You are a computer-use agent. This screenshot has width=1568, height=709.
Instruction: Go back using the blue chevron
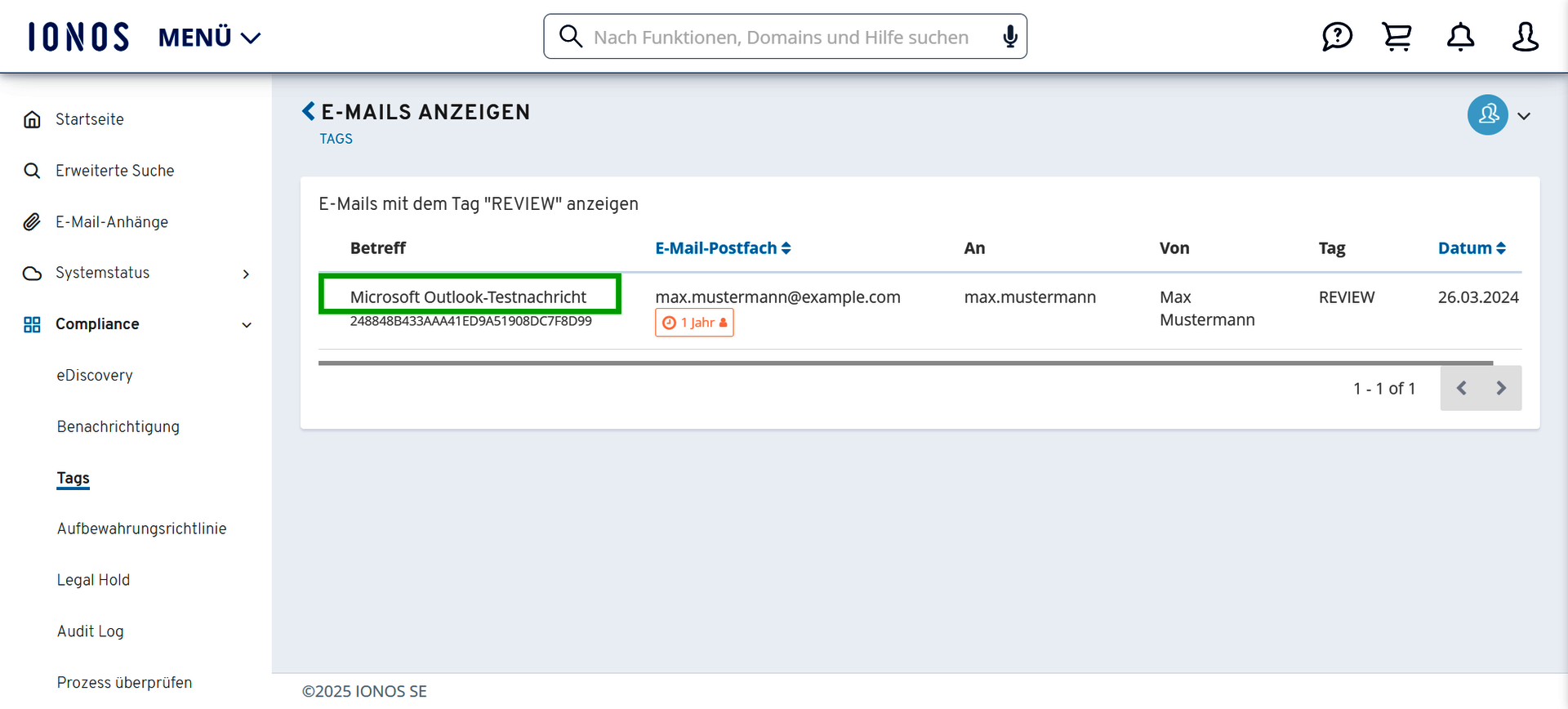(308, 111)
